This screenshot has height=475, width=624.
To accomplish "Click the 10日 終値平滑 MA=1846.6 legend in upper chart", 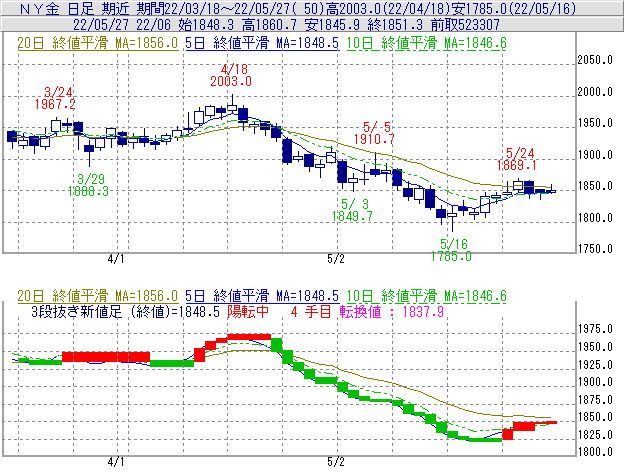I will [x=427, y=43].
